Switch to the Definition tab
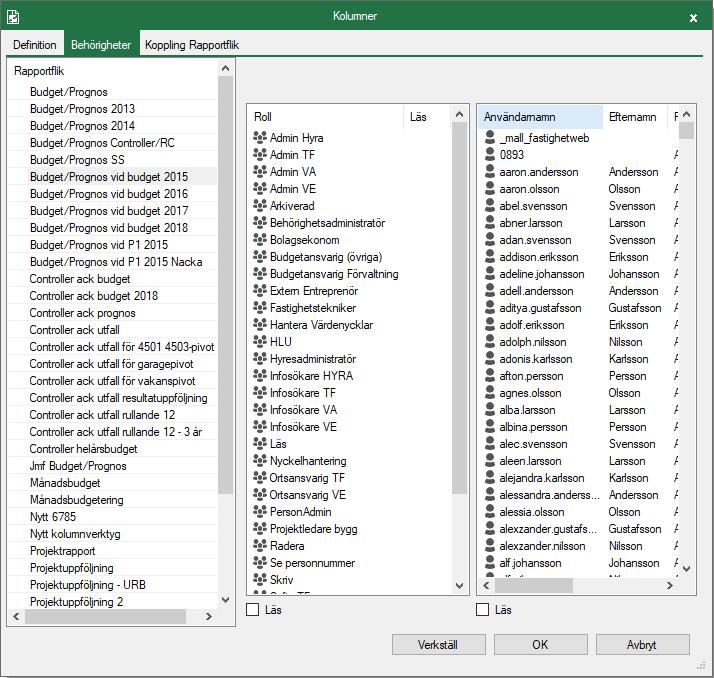The width and height of the screenshot is (714, 678). 35,45
